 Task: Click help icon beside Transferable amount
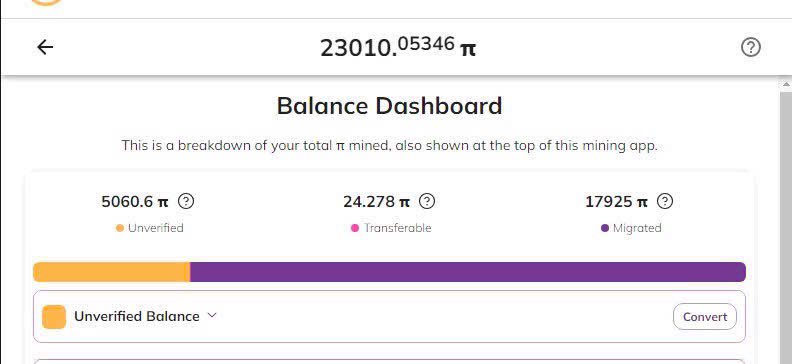[427, 201]
